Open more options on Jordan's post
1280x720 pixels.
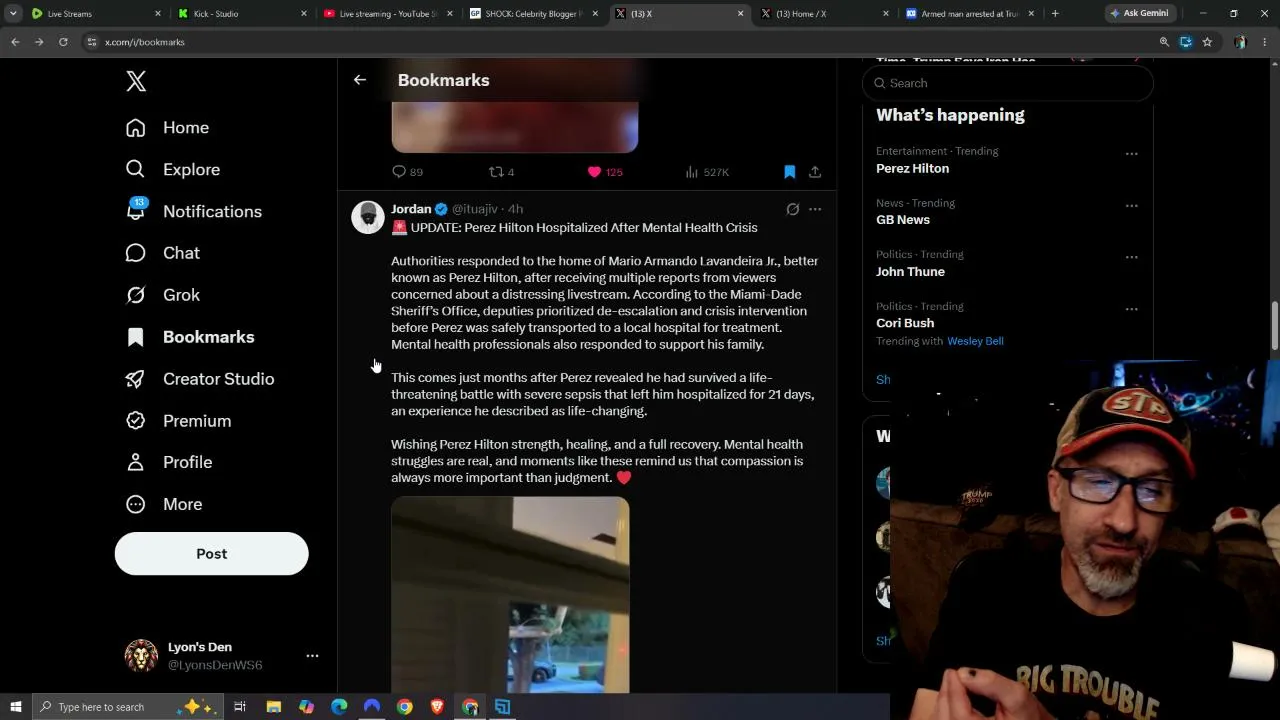point(815,209)
